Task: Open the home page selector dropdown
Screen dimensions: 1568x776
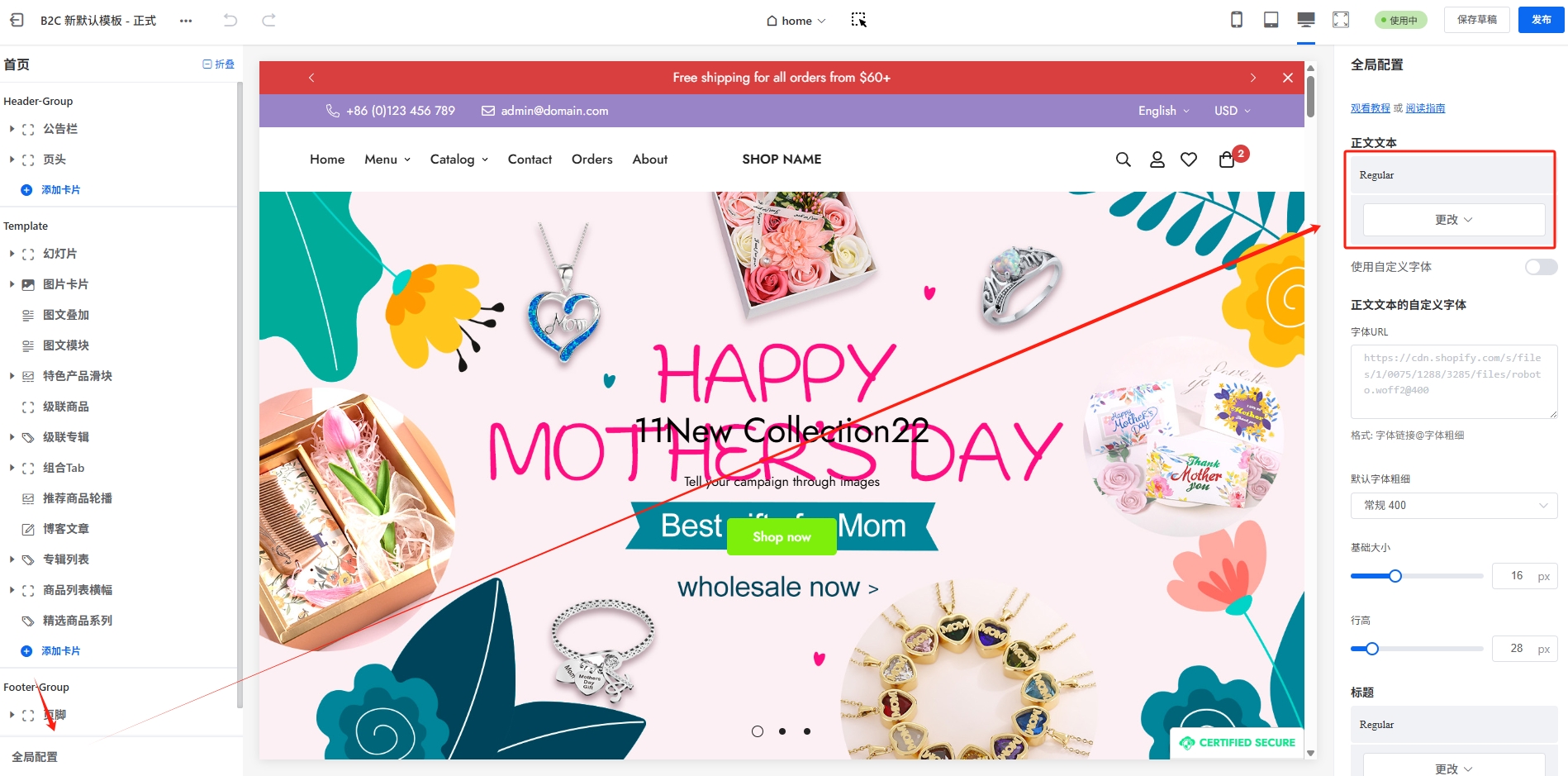Action: click(796, 21)
